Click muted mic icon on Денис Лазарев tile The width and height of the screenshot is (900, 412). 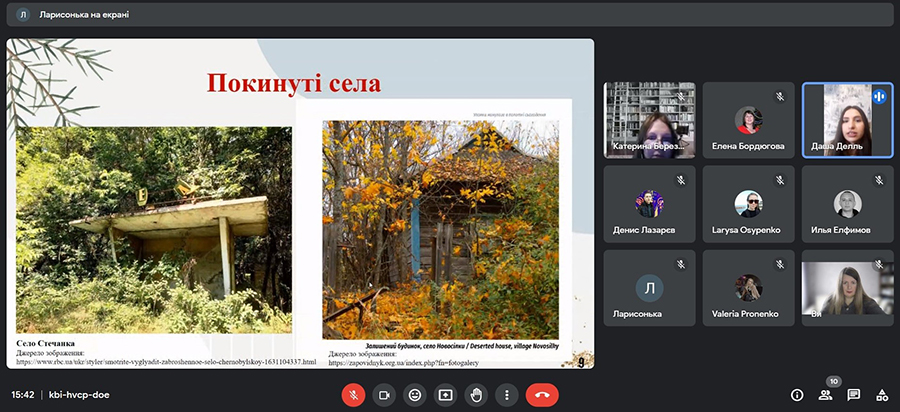click(681, 180)
